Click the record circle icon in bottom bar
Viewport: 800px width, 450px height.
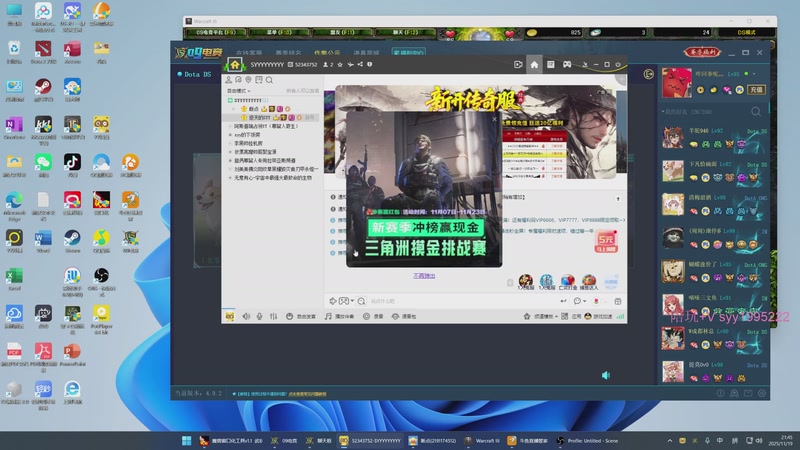(x=366, y=316)
